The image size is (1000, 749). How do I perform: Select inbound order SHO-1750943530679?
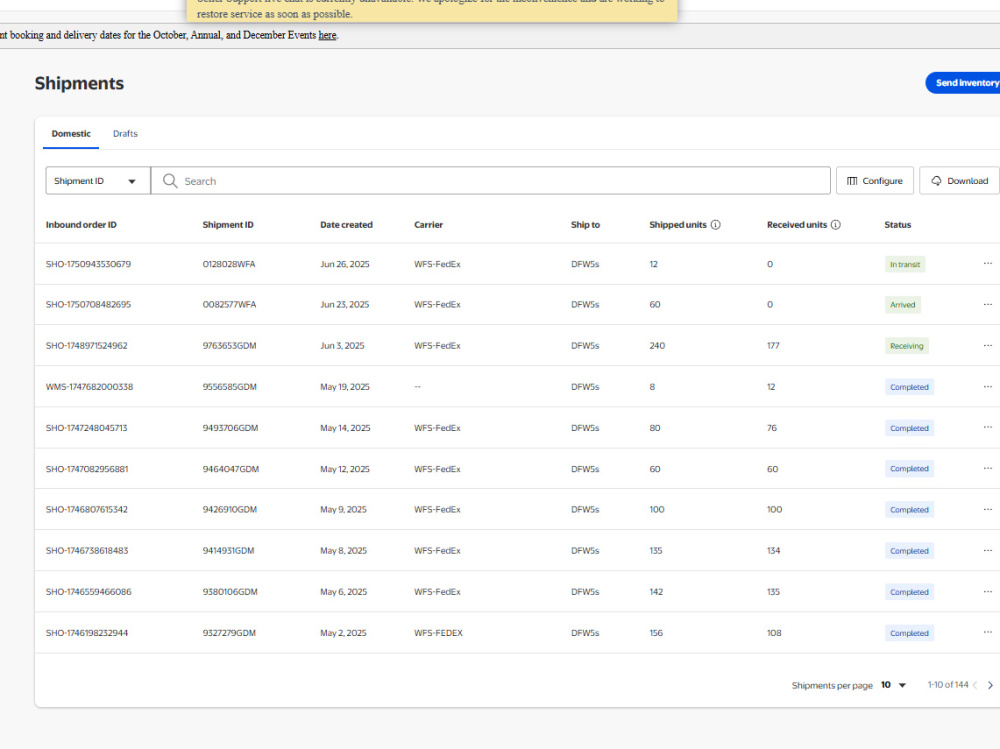(88, 263)
